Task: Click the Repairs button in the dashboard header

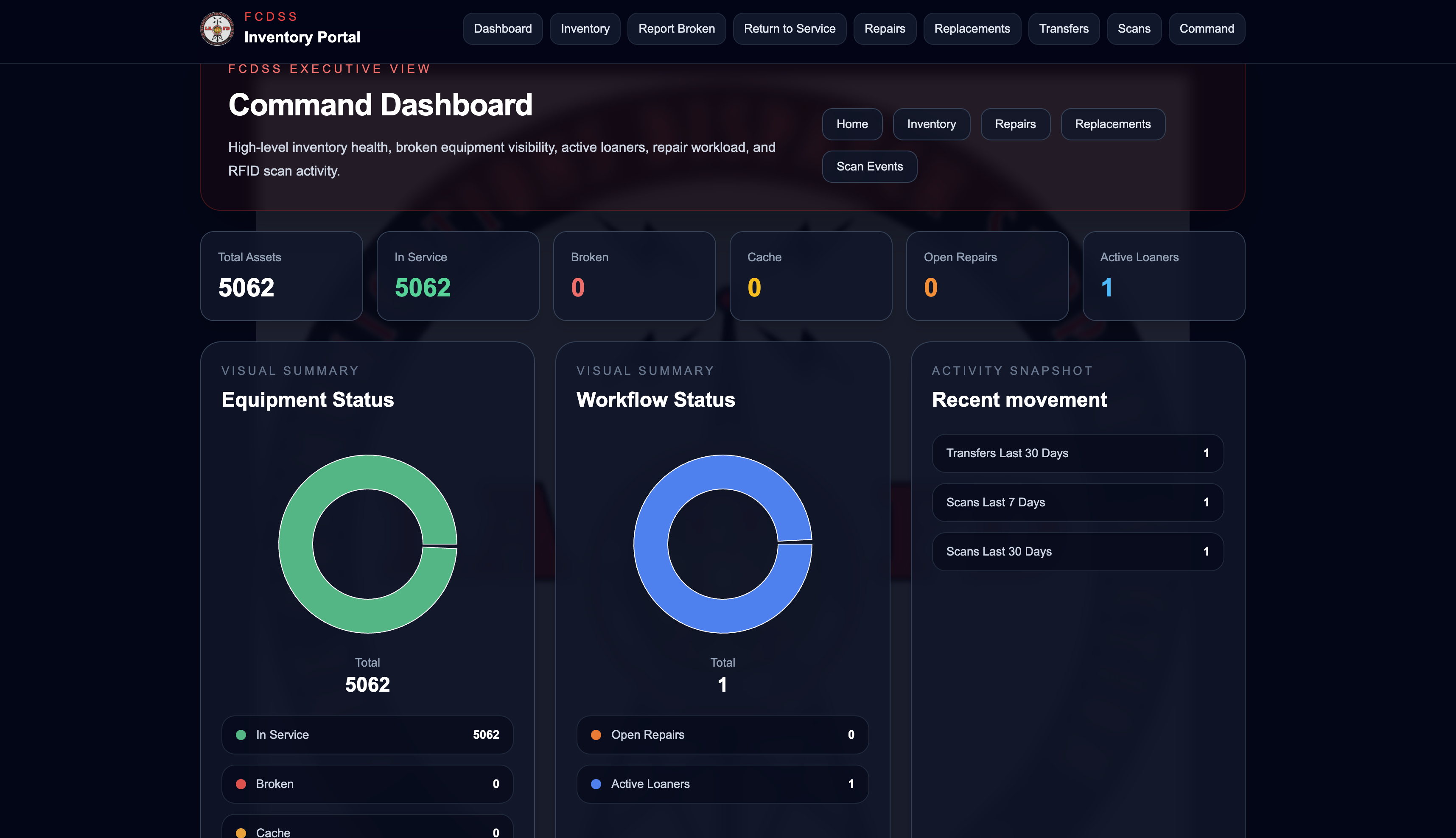Action: tap(1015, 124)
